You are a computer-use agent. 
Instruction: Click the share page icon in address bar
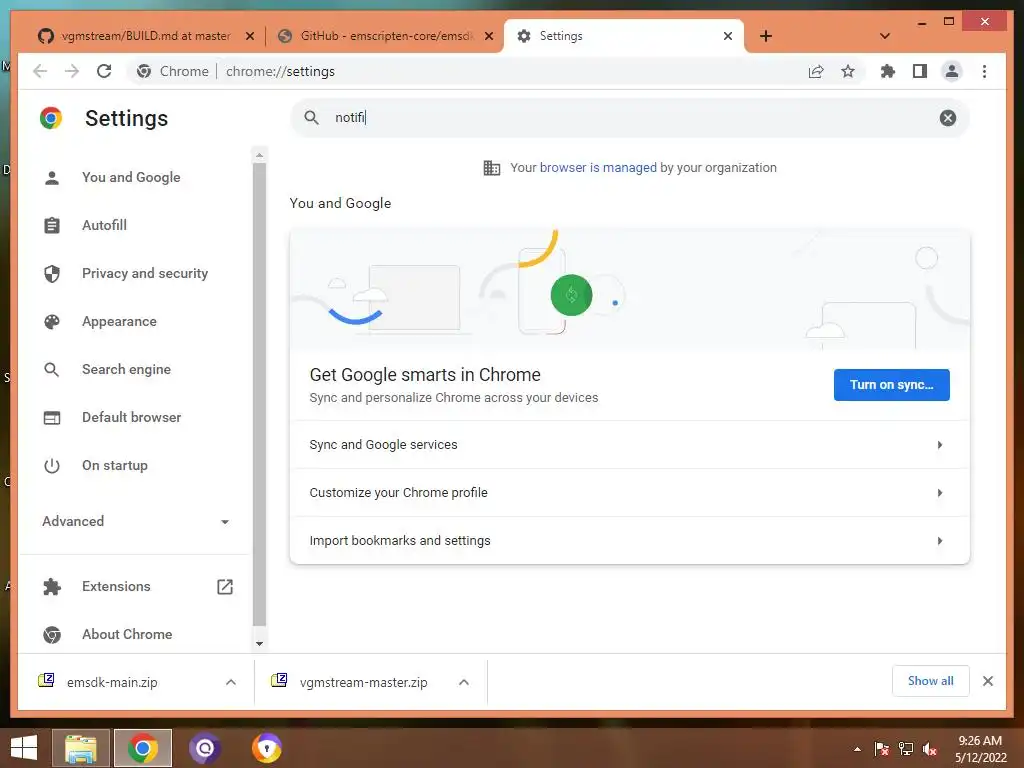[x=816, y=71]
